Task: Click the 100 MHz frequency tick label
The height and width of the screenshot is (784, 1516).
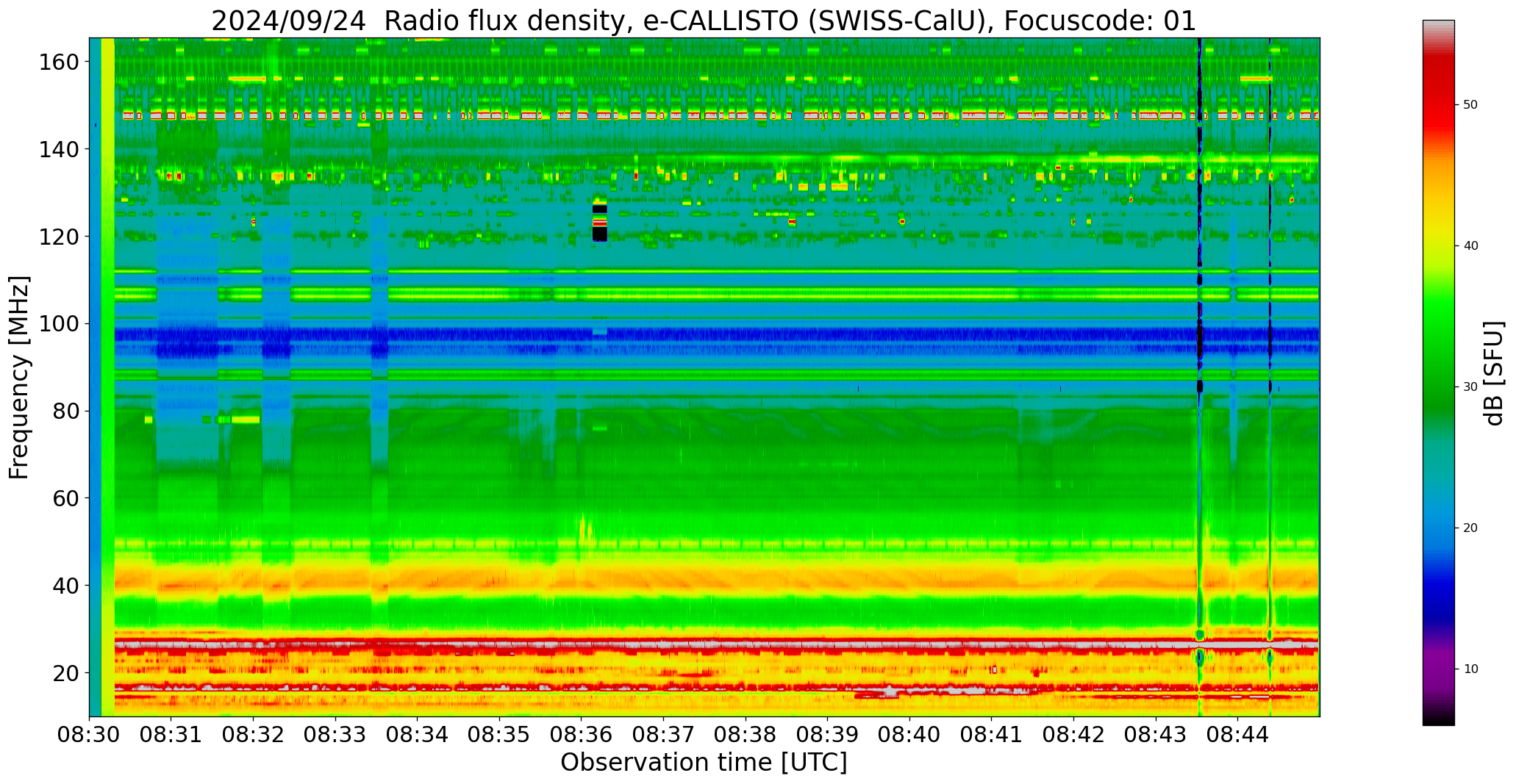Action: click(x=58, y=324)
